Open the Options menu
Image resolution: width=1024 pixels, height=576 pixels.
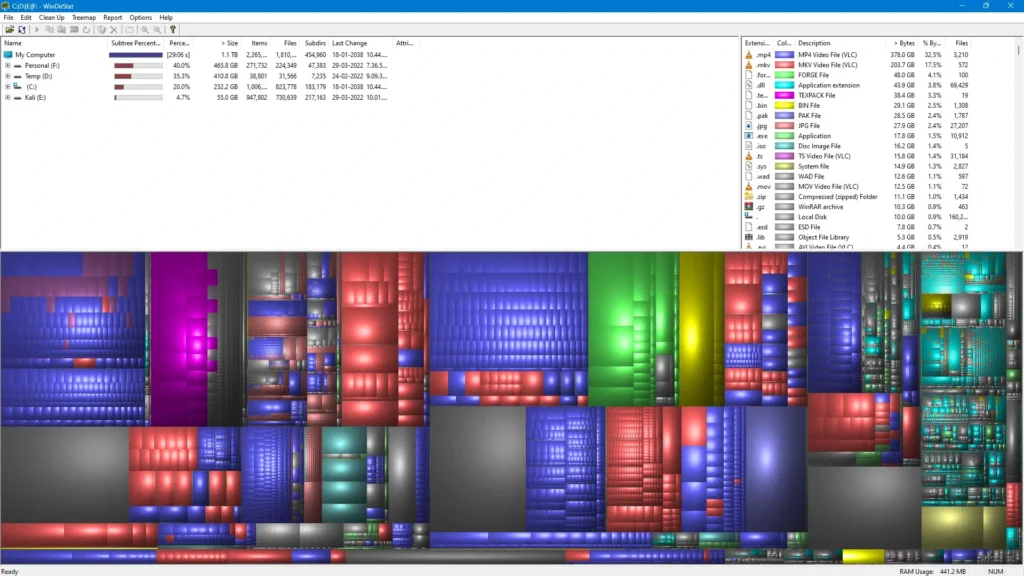(x=140, y=17)
